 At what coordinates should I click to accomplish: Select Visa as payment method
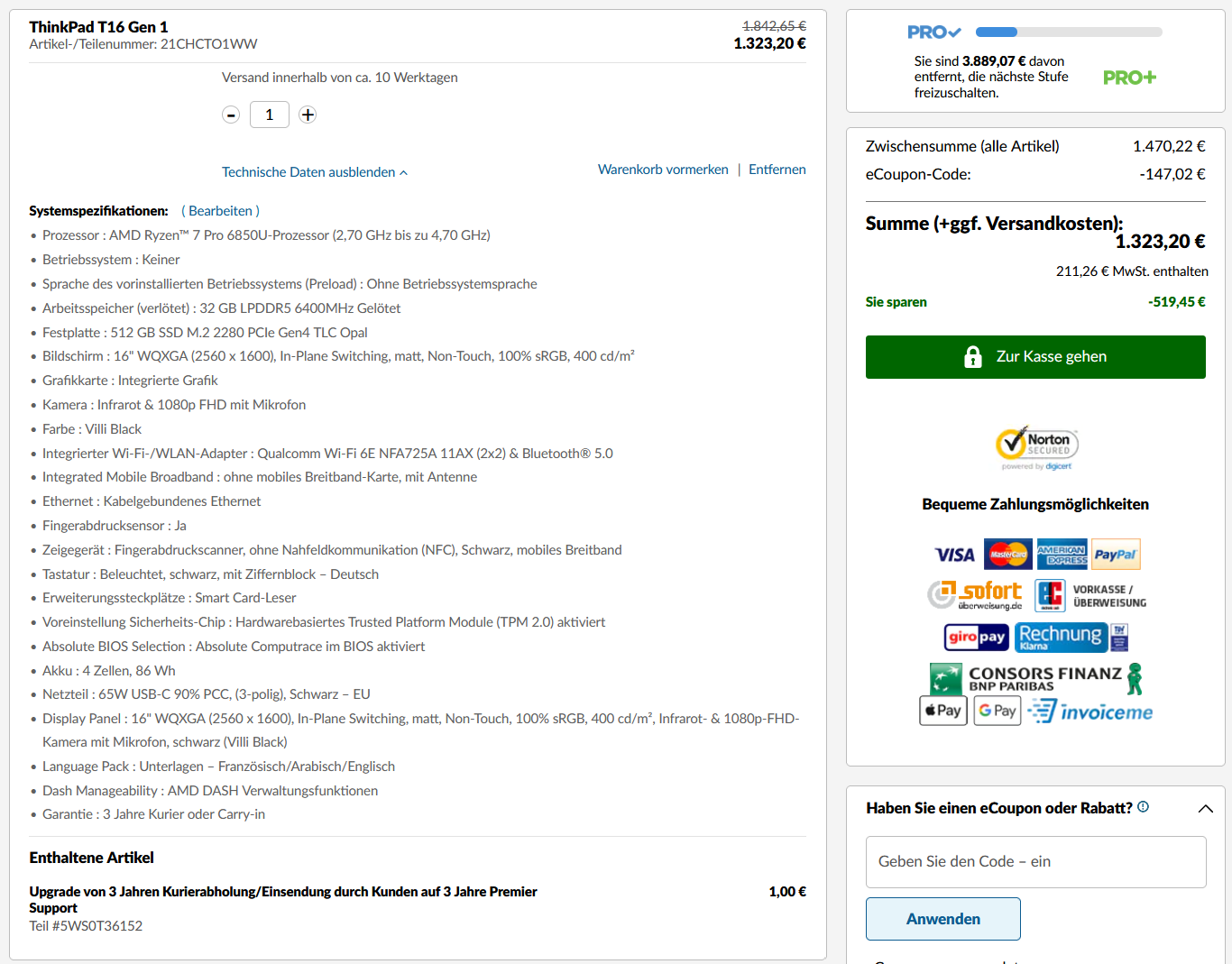955,554
